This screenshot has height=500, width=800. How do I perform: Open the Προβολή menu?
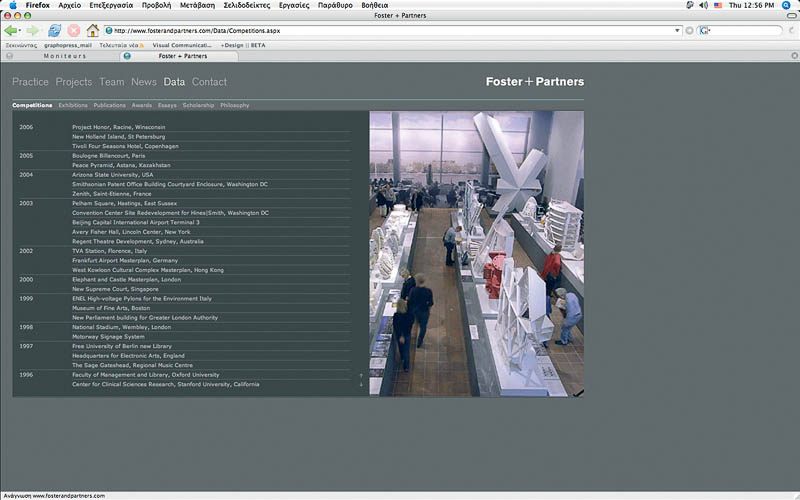point(156,5)
